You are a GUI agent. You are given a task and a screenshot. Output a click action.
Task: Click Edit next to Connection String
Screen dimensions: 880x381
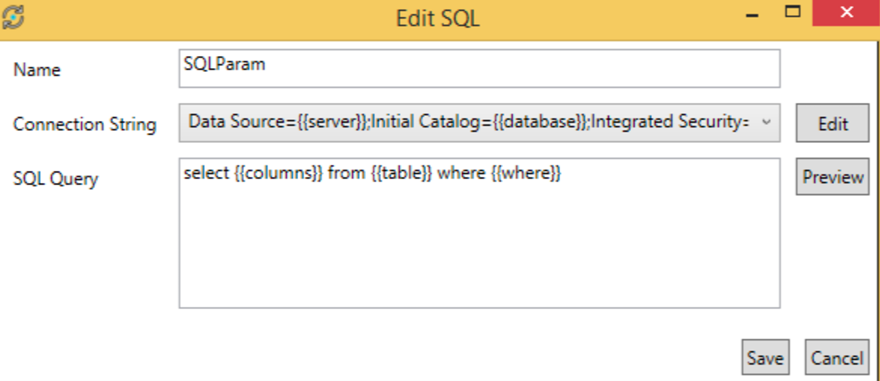[x=832, y=123]
